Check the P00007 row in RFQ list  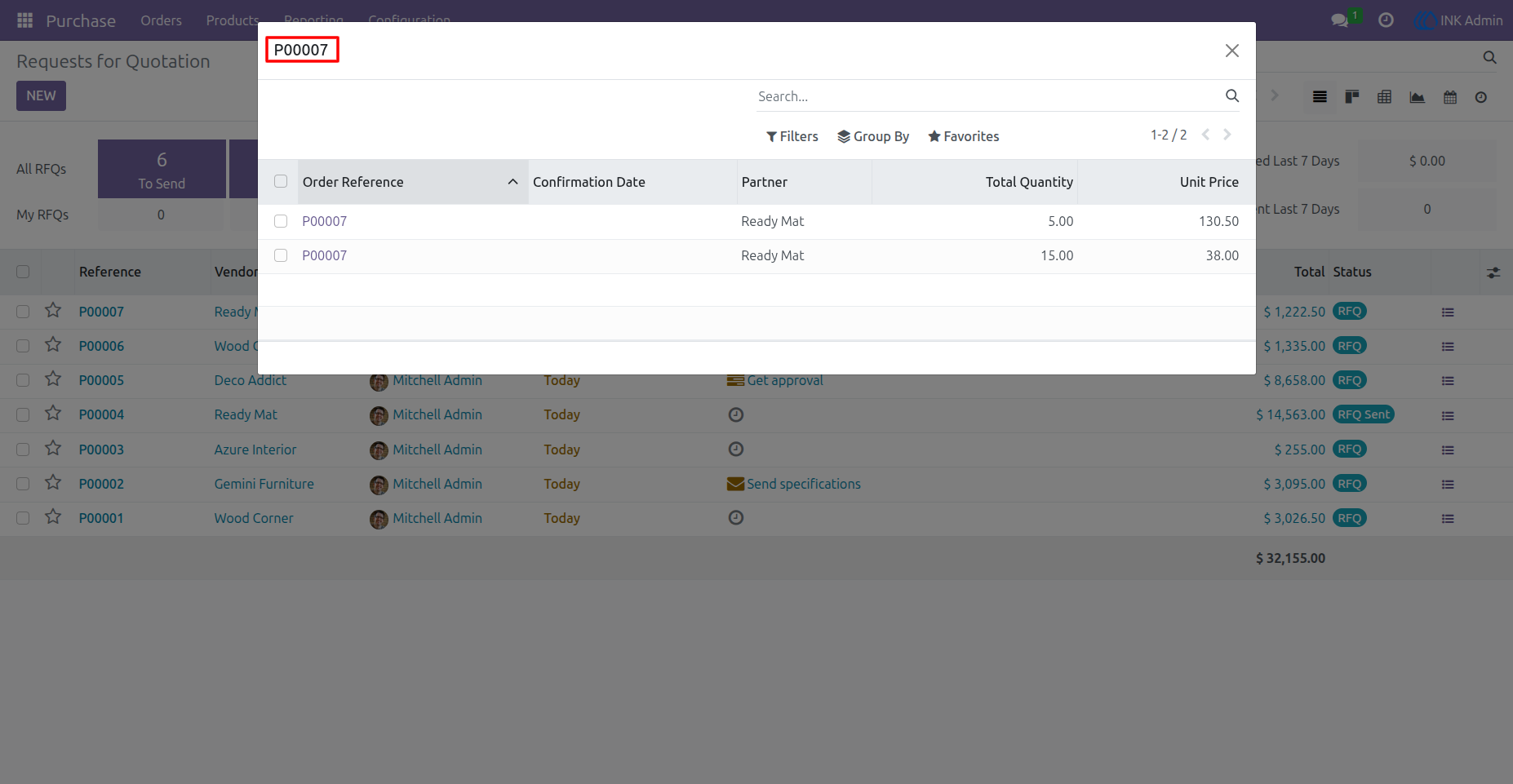click(23, 312)
